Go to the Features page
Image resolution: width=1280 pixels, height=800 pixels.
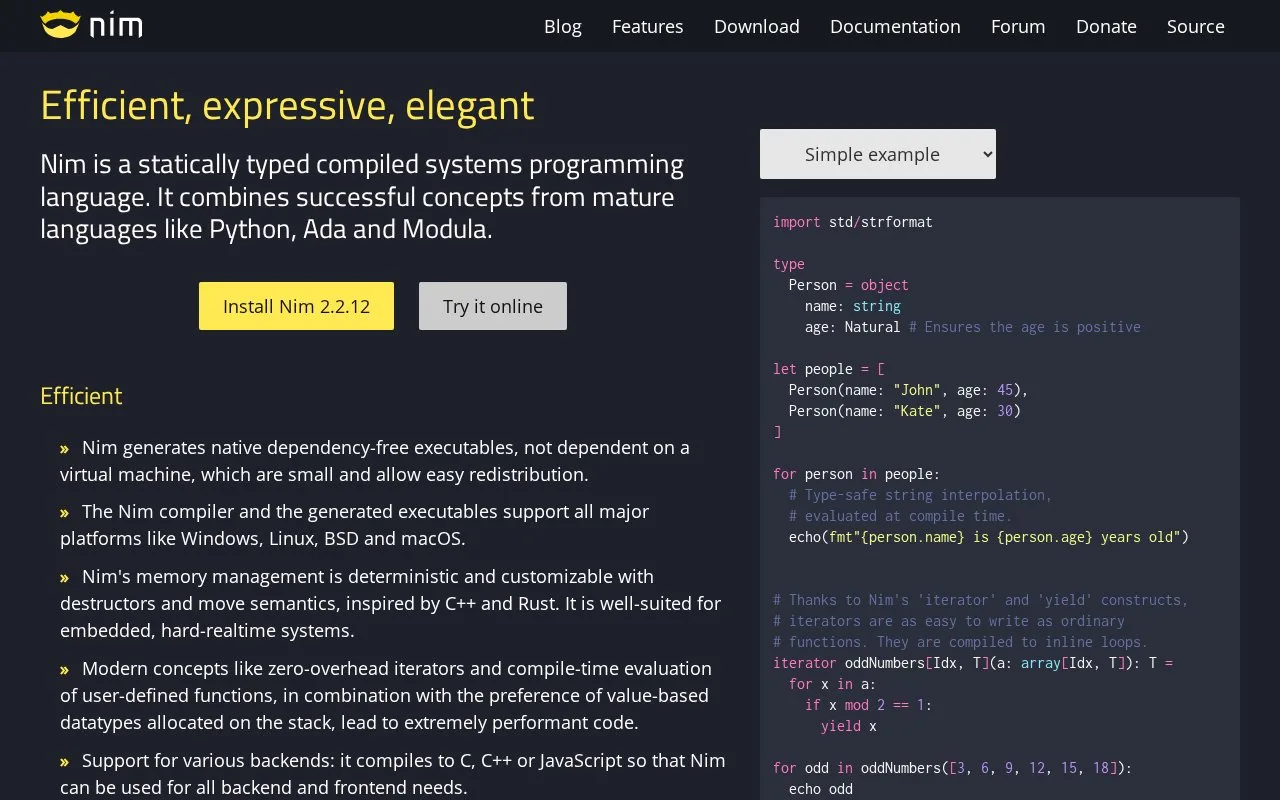point(648,26)
